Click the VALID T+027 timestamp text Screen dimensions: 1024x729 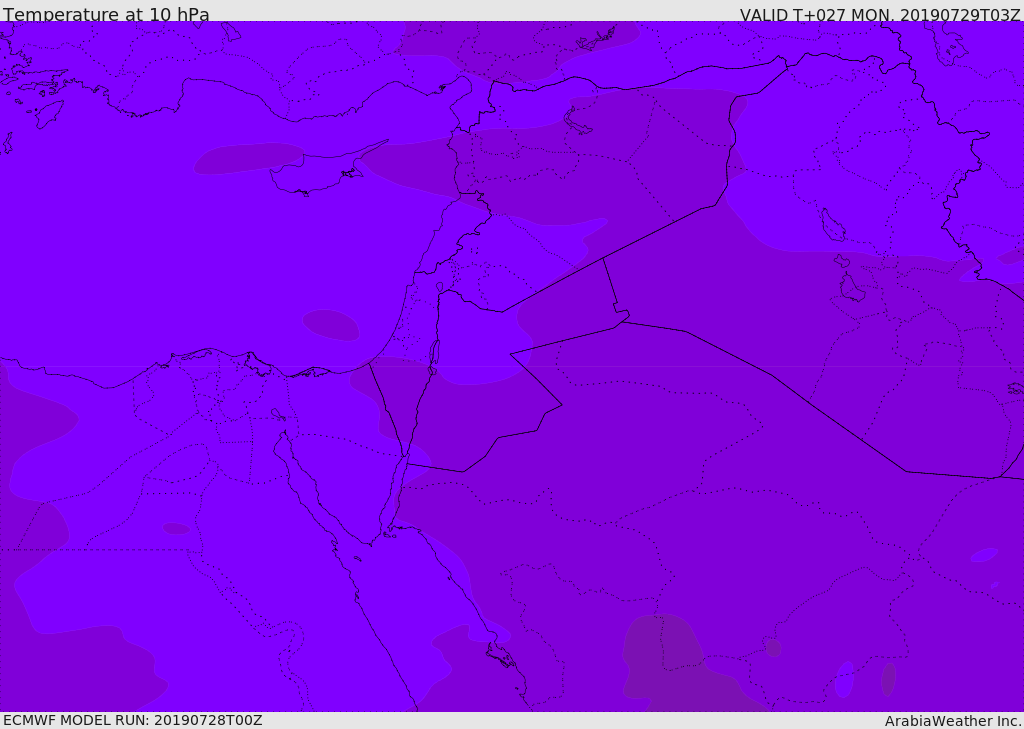(x=880, y=15)
